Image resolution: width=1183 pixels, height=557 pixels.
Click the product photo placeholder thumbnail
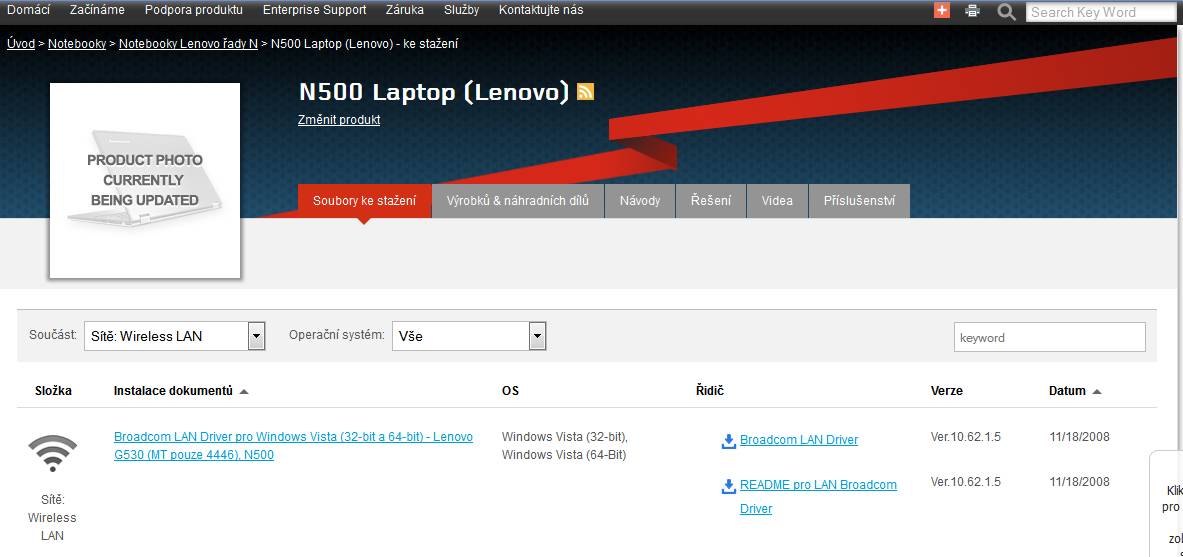point(145,180)
